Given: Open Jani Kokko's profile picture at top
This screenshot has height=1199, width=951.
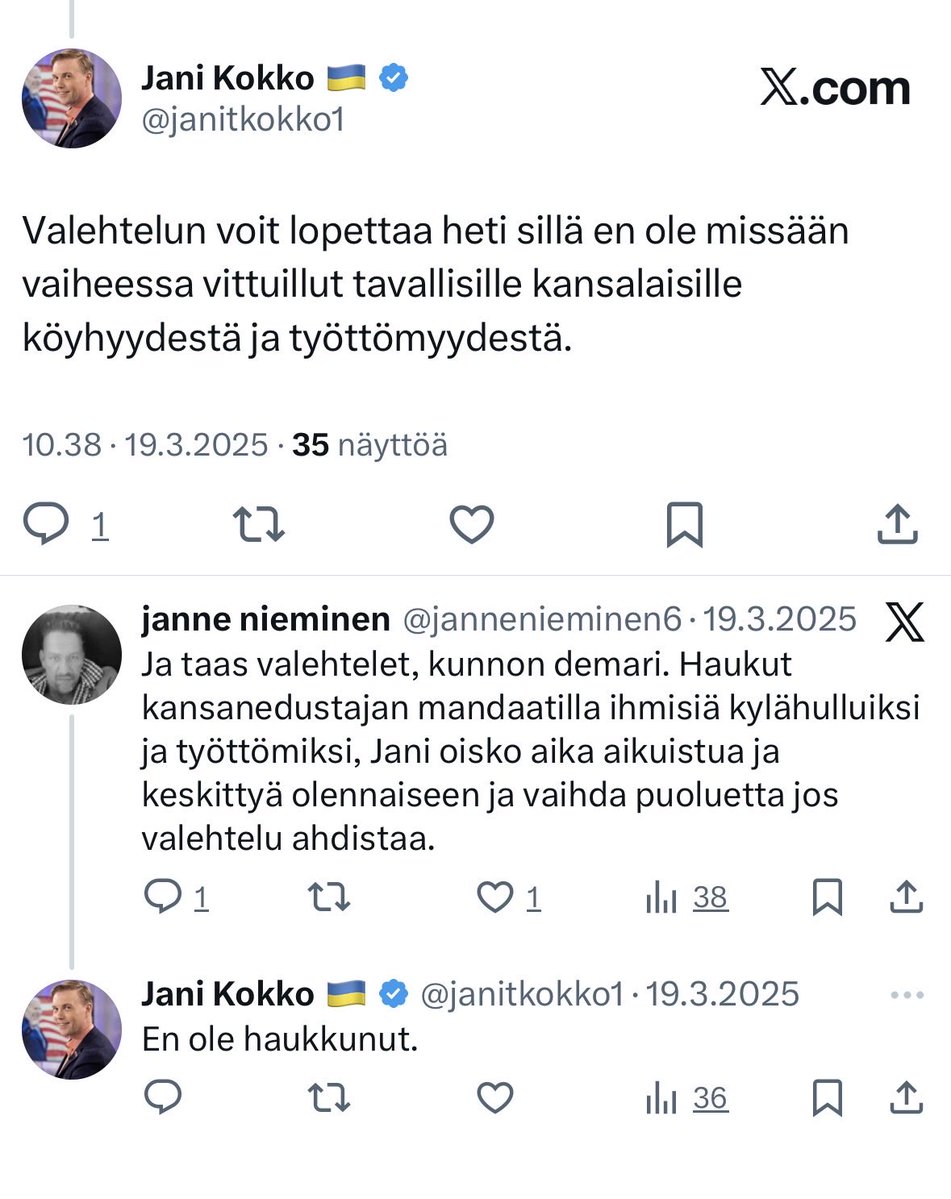Looking at the screenshot, I should click(x=72, y=98).
